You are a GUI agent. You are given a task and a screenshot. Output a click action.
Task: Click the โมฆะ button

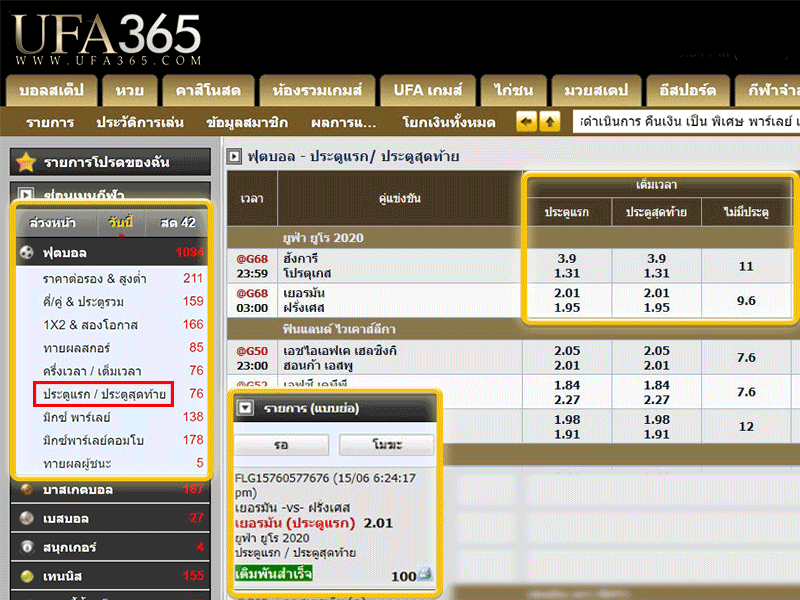coord(387,445)
